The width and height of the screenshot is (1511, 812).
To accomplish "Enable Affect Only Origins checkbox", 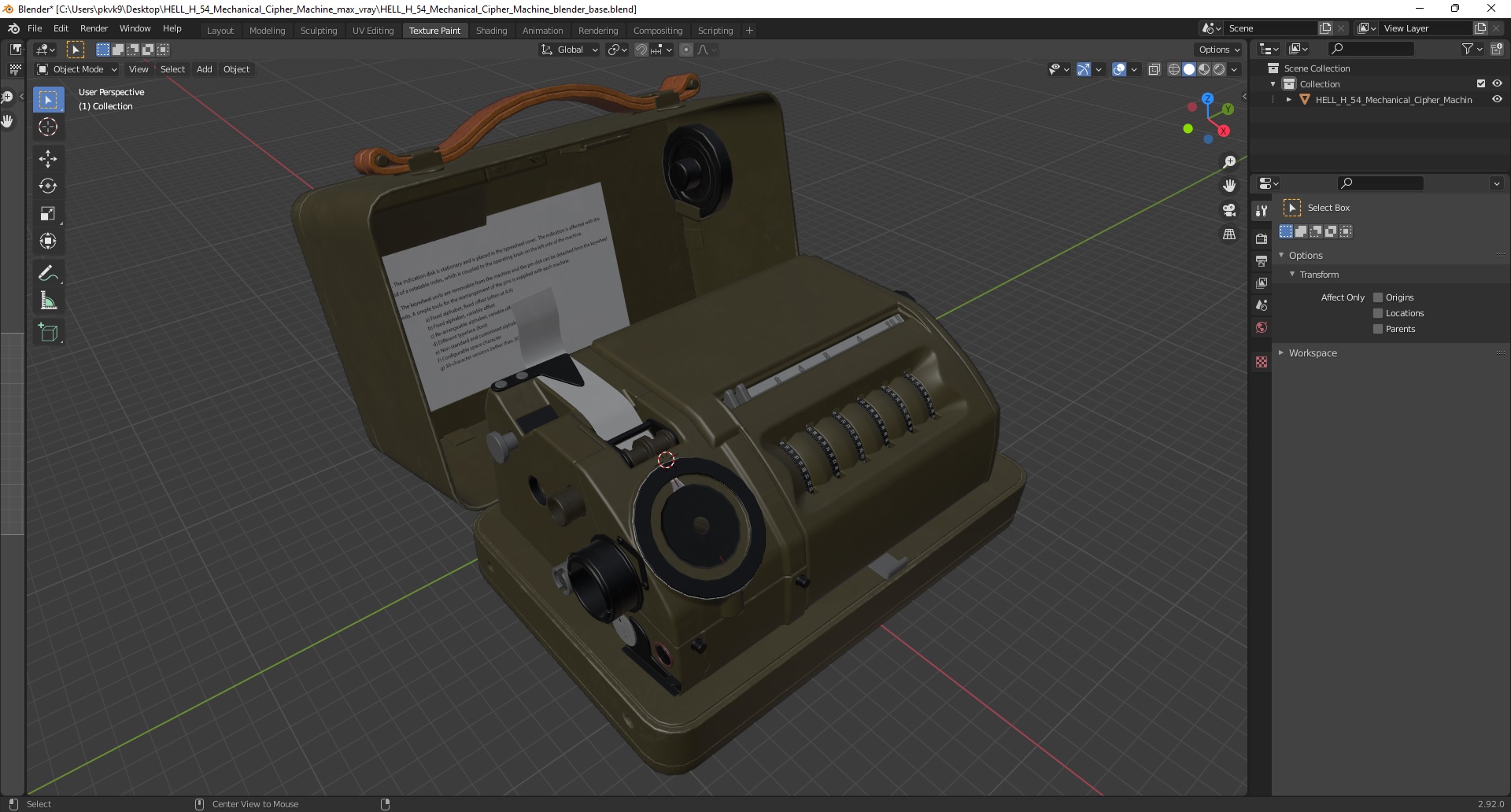I will [x=1378, y=297].
